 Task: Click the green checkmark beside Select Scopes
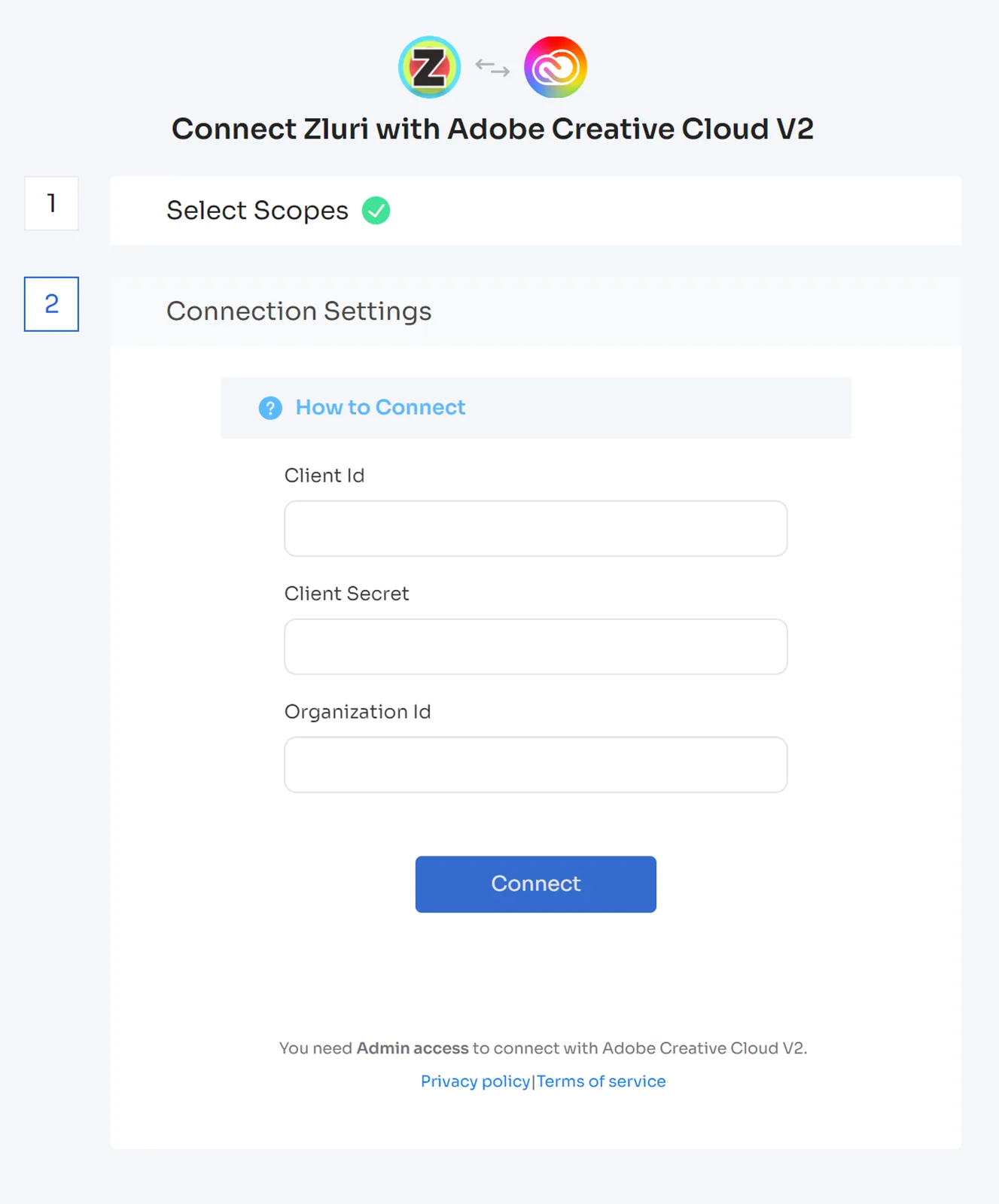coord(376,211)
